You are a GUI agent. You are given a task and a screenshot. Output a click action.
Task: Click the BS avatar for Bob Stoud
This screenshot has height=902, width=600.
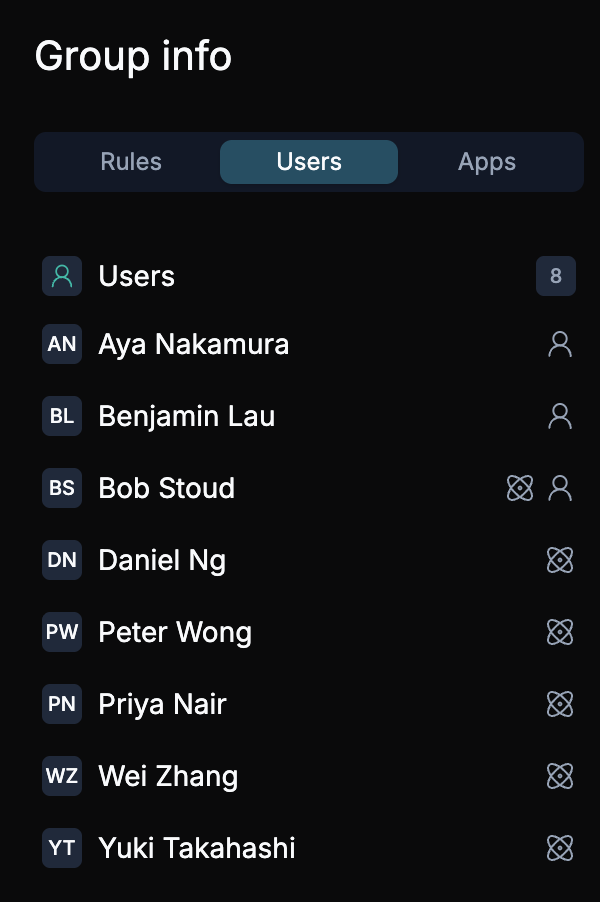[x=62, y=488]
